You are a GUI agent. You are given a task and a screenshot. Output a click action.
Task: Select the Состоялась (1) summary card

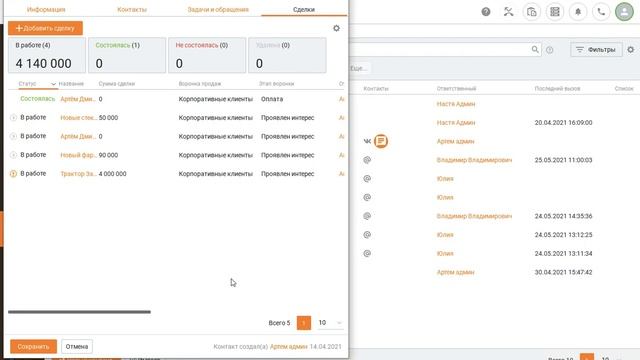point(127,55)
